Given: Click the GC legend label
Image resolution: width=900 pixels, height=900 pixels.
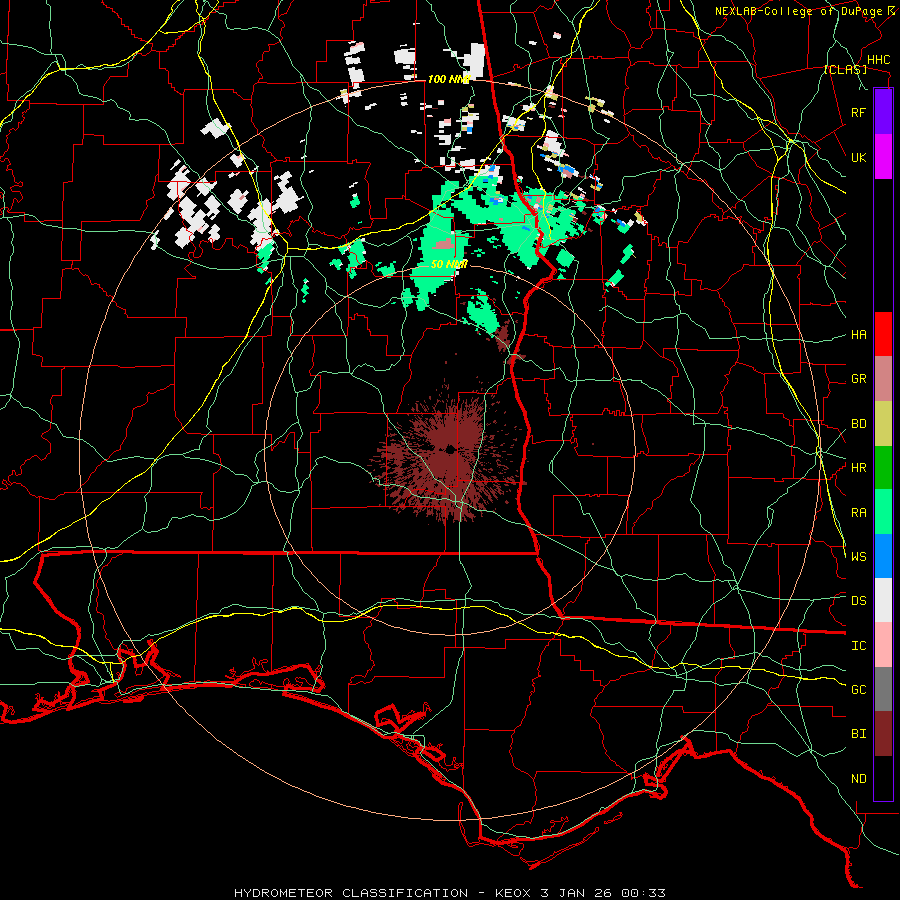Looking at the screenshot, I should pyautogui.click(x=859, y=690).
